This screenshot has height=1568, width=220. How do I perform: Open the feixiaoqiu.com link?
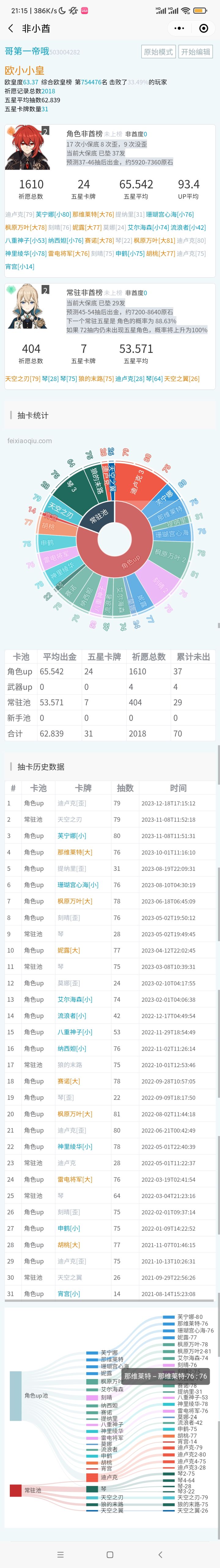pyautogui.click(x=29, y=441)
